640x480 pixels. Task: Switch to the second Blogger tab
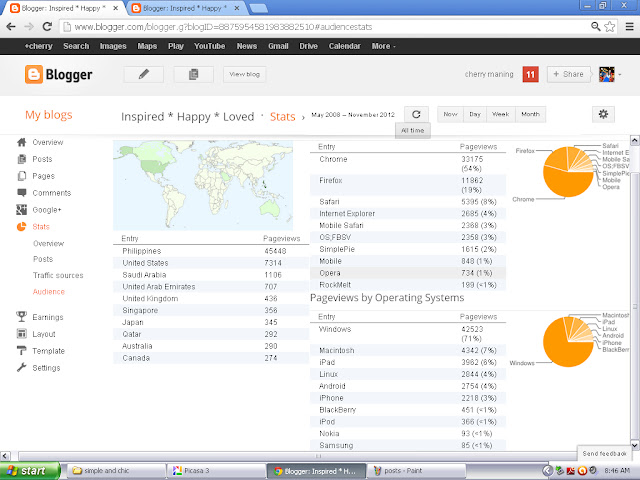pos(184,8)
